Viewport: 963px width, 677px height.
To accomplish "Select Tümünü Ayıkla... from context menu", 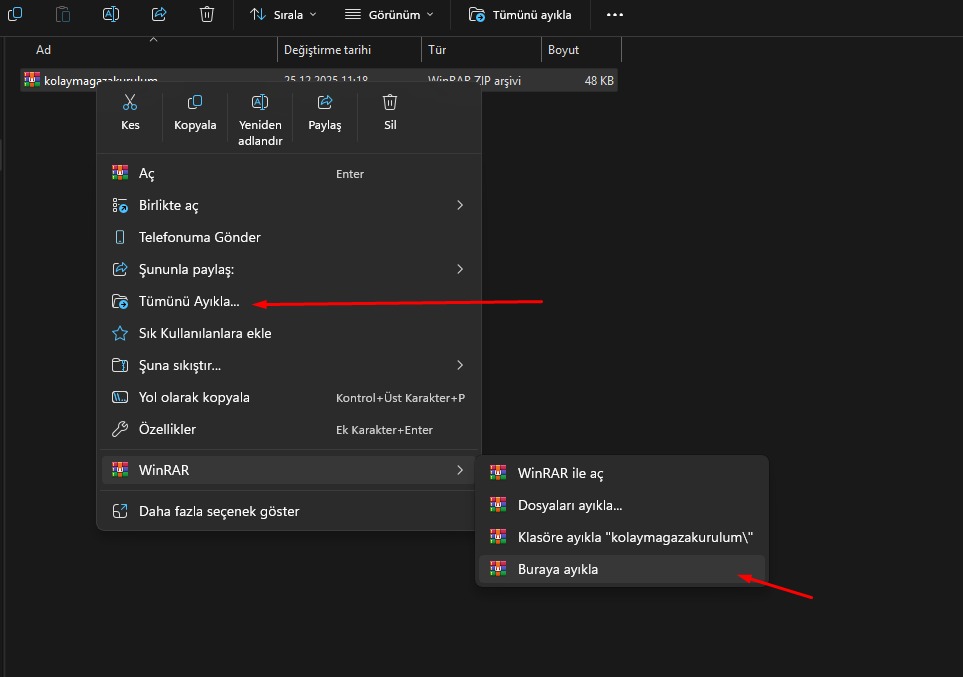I will (189, 301).
